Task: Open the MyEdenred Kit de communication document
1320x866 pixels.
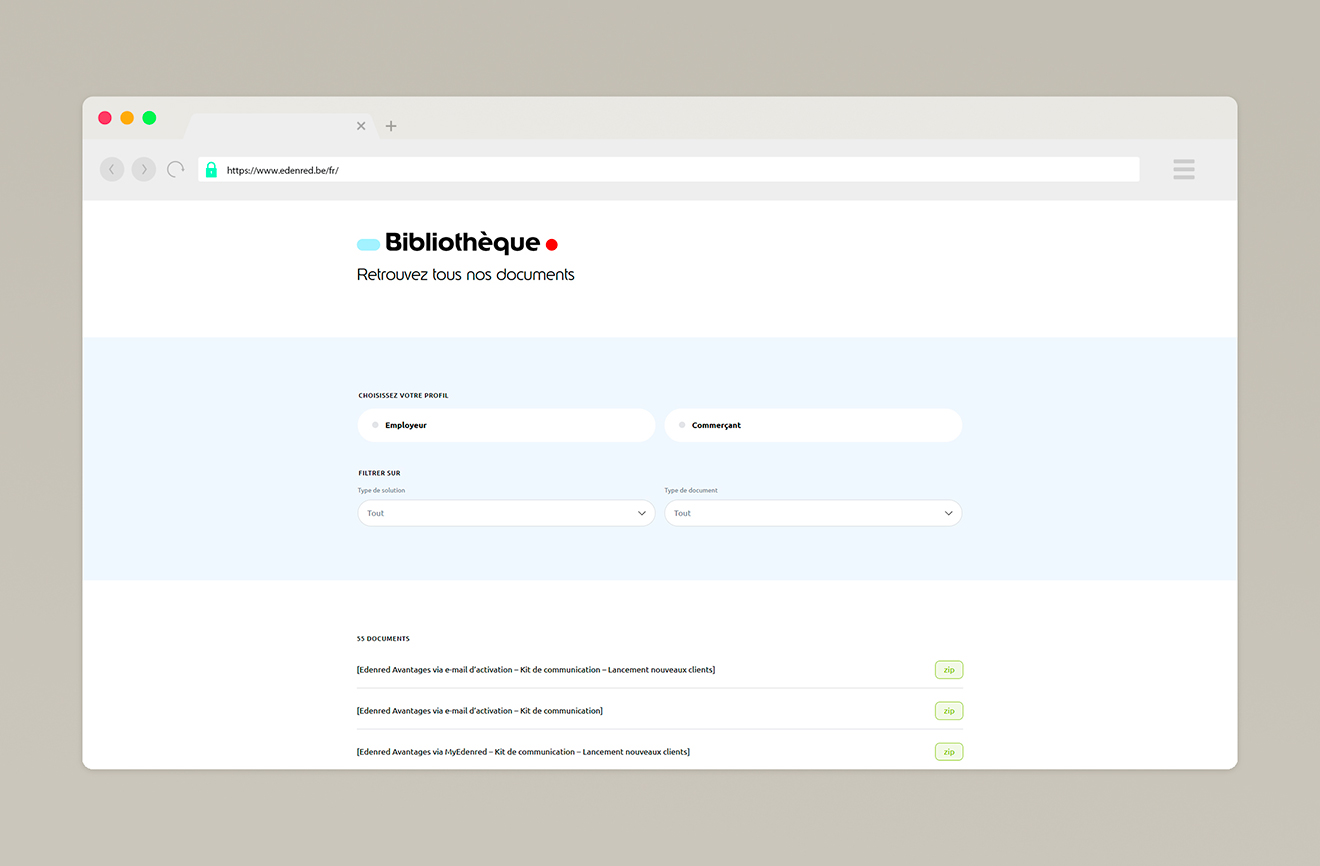Action: 523,752
